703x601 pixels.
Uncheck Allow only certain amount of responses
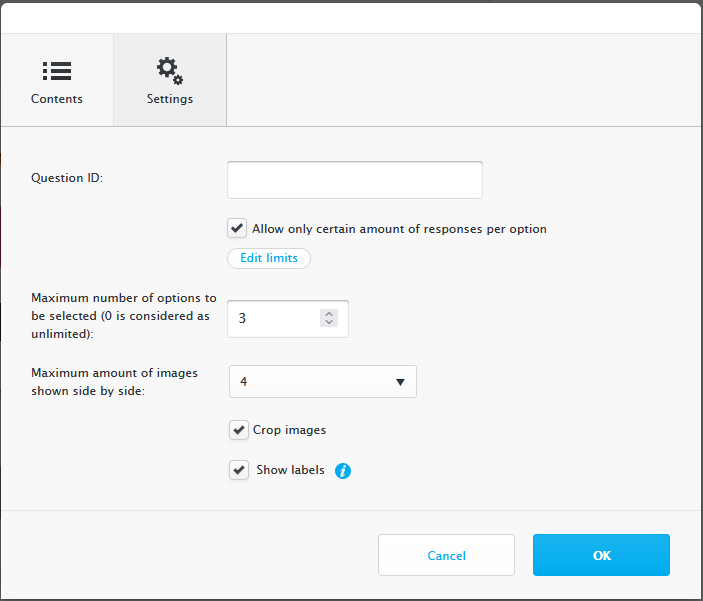pyautogui.click(x=237, y=228)
